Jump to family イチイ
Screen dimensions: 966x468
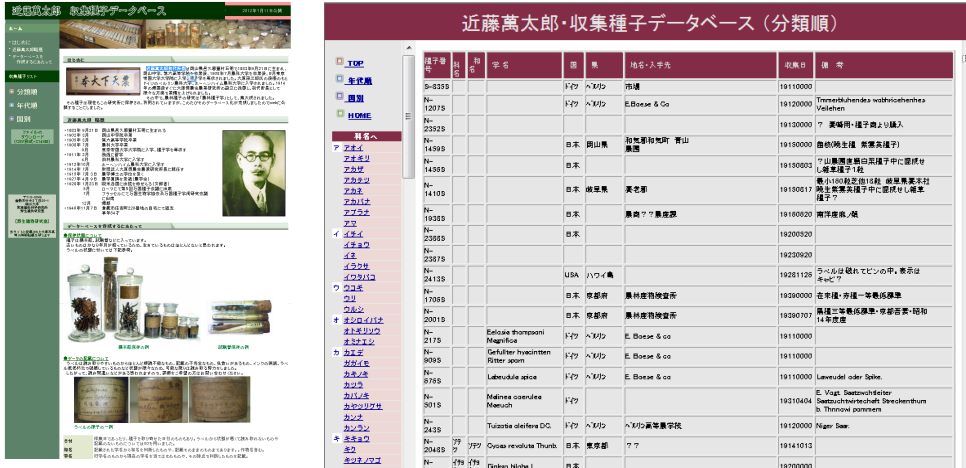pyautogui.click(x=354, y=234)
